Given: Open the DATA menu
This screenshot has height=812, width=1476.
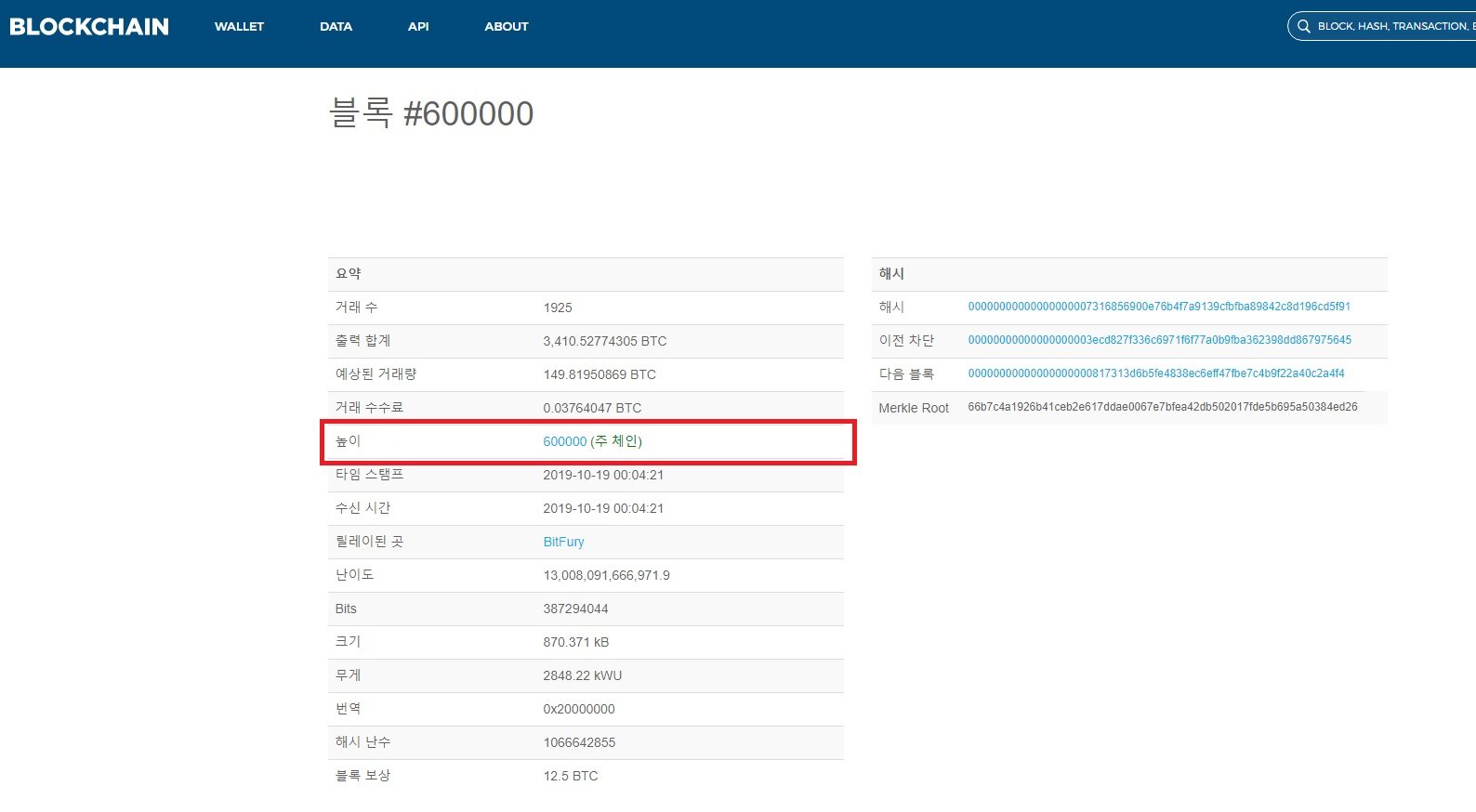Looking at the screenshot, I should 336,27.
